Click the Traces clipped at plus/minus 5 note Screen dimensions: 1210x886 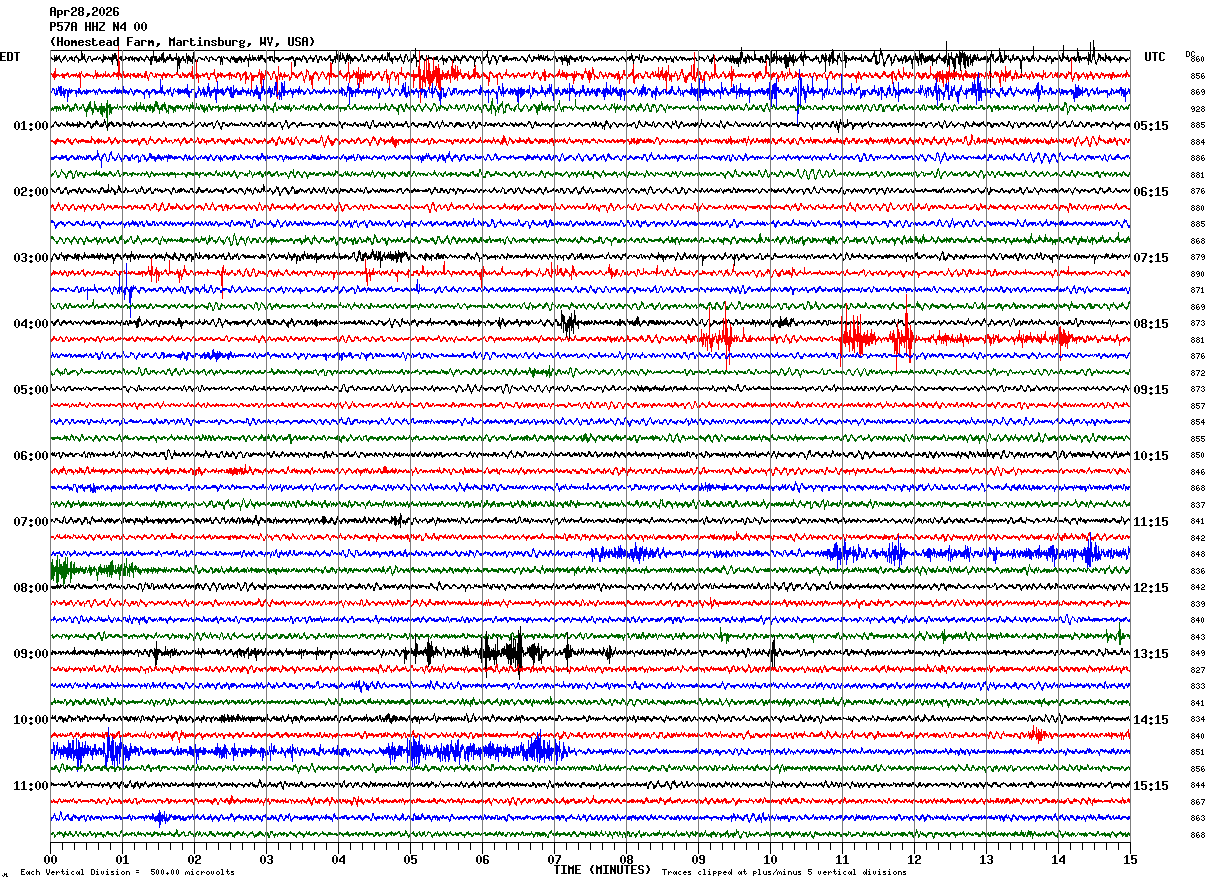point(784,873)
